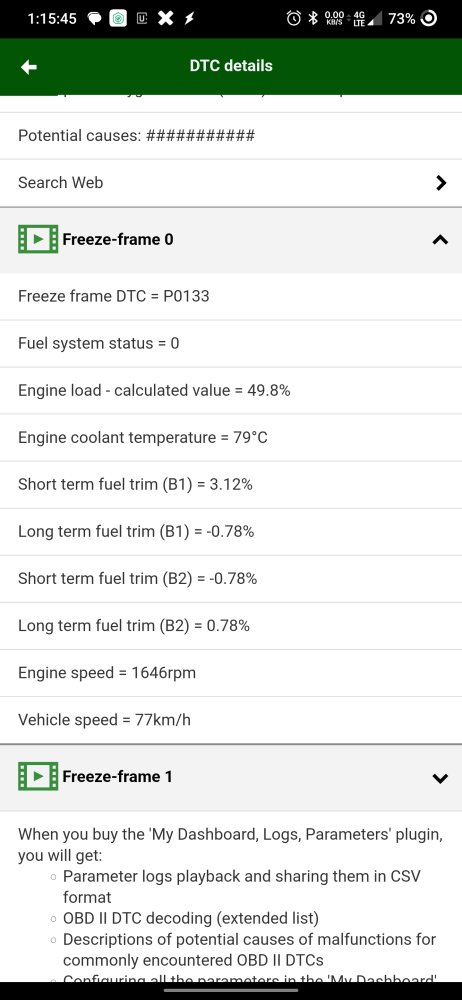Open Search Web via the right arrow
Image resolution: width=462 pixels, height=1000 pixels.
[x=440, y=183]
